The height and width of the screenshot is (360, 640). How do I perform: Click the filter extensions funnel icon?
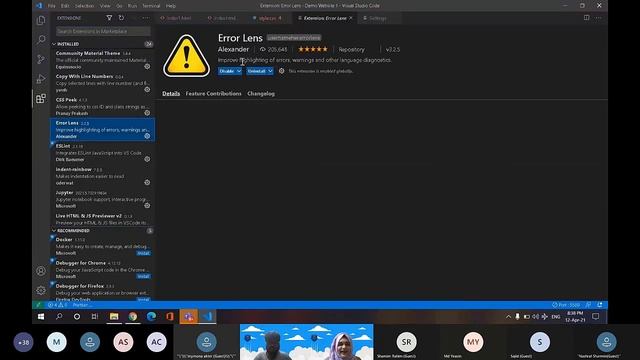click(109, 18)
